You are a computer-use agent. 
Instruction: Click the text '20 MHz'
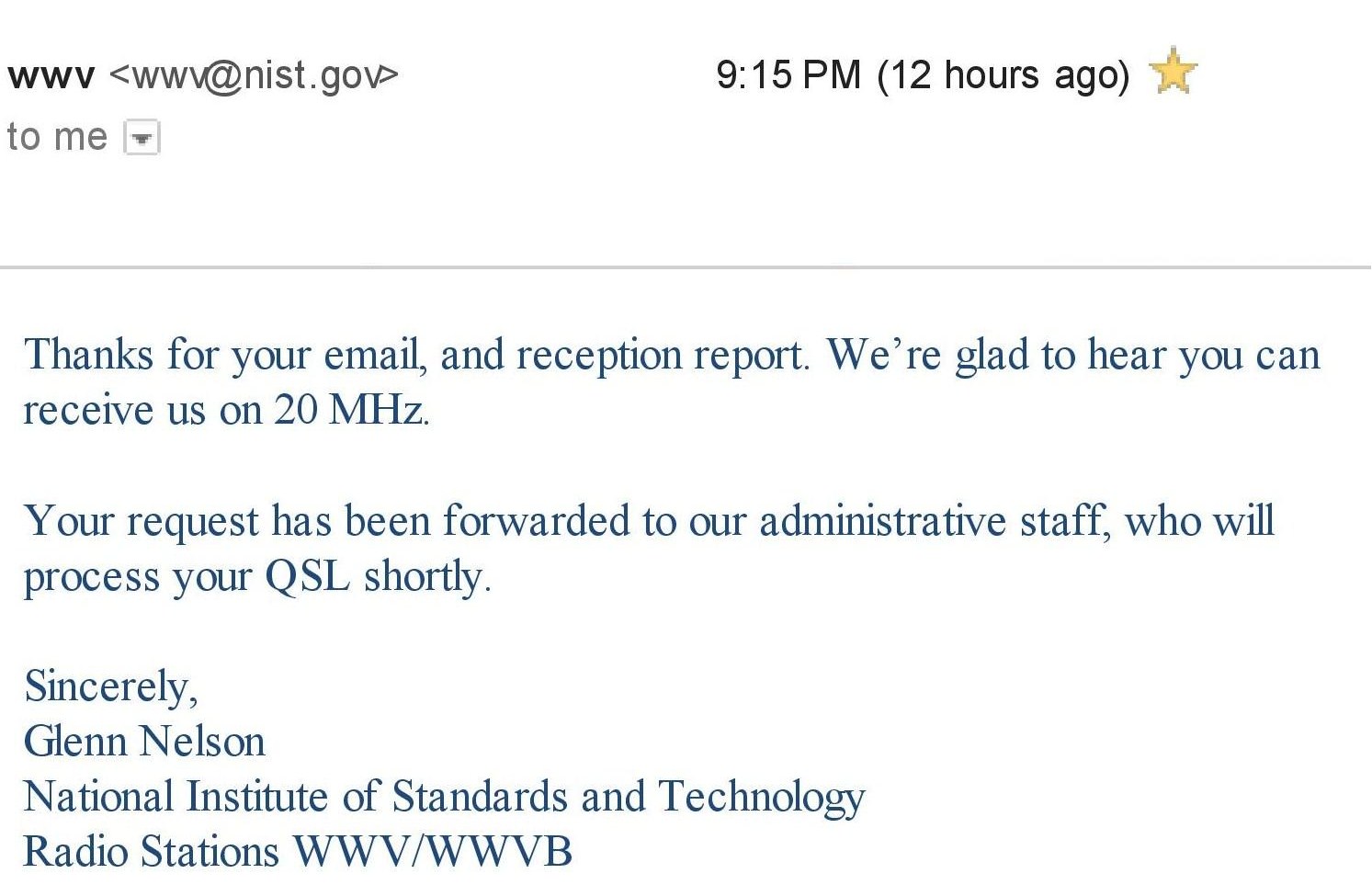(351, 410)
